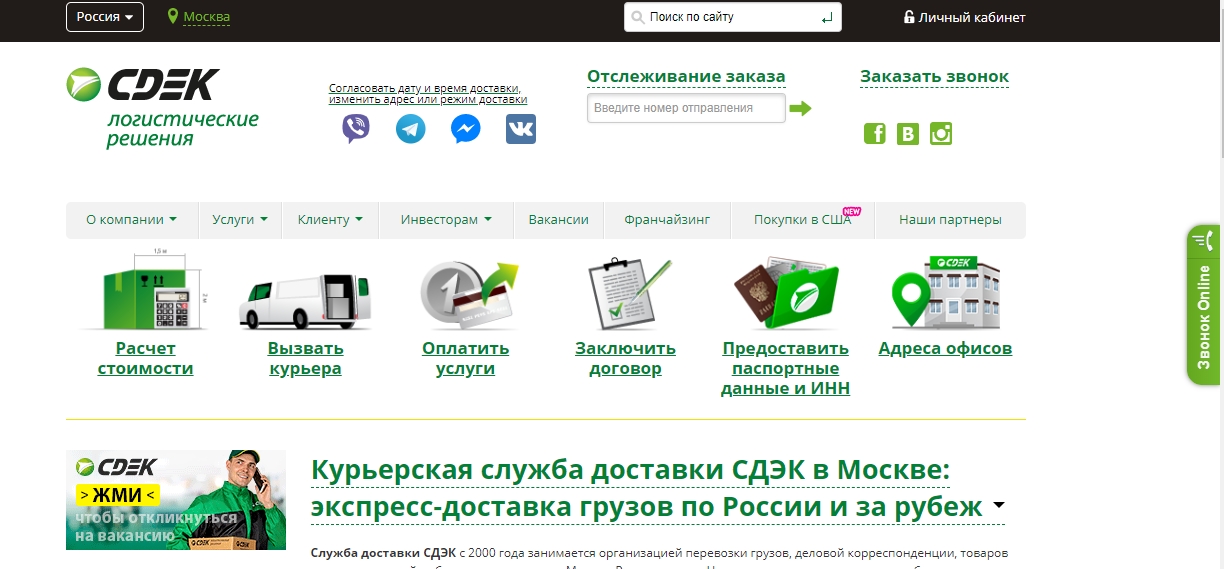The image size is (1224, 569).
Task: Click the blue VK messenger icon
Action: pos(520,129)
